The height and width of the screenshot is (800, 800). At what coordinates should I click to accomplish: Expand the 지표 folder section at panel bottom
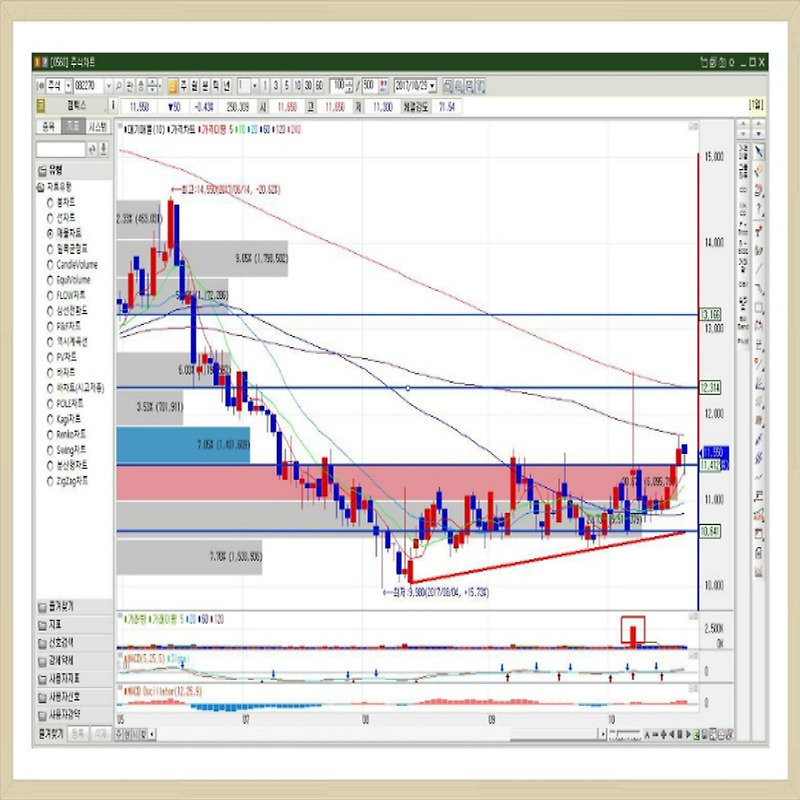click(74, 624)
